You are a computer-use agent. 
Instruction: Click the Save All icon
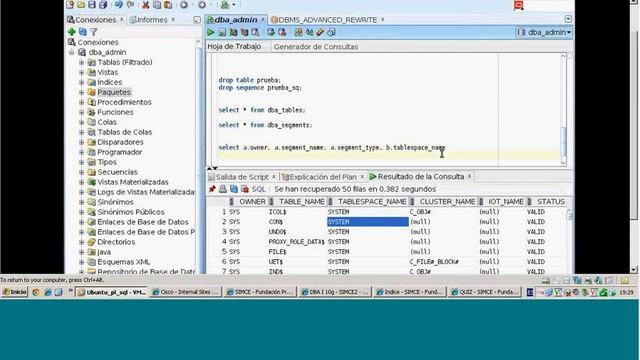(103, 4)
